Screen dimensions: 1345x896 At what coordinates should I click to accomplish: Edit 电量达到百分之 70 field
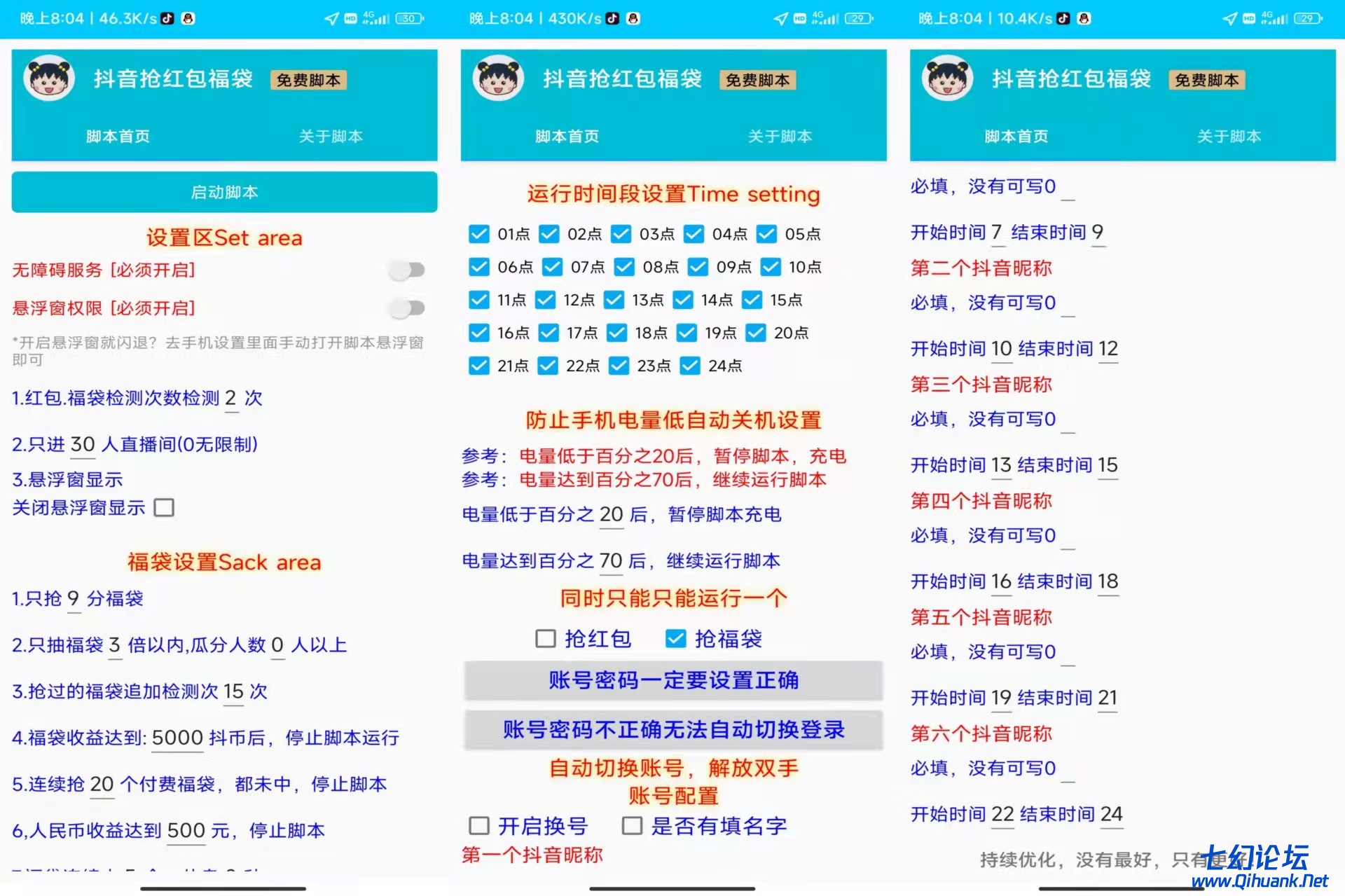click(611, 562)
